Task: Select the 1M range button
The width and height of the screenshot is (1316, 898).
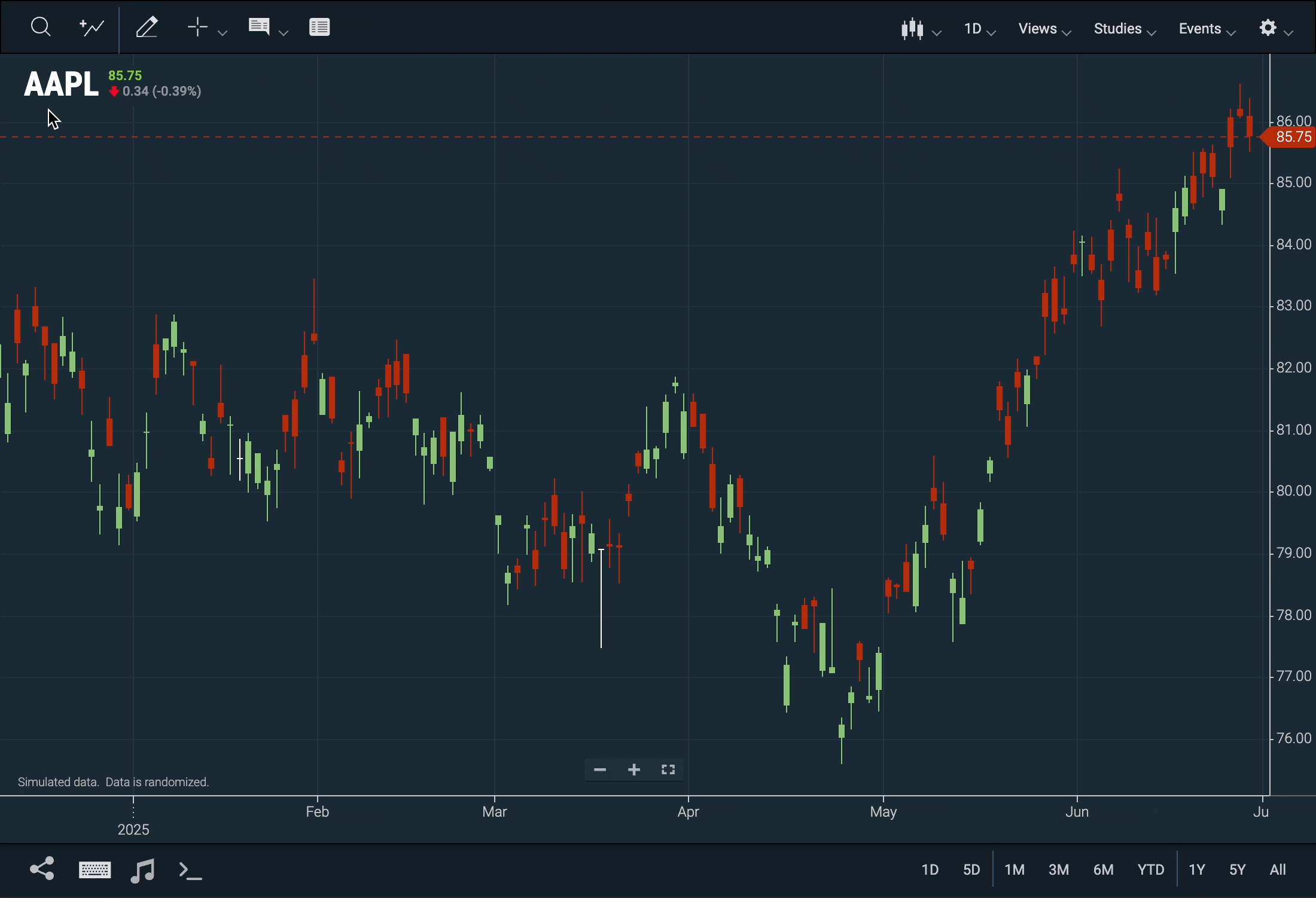Action: click(x=1016, y=870)
